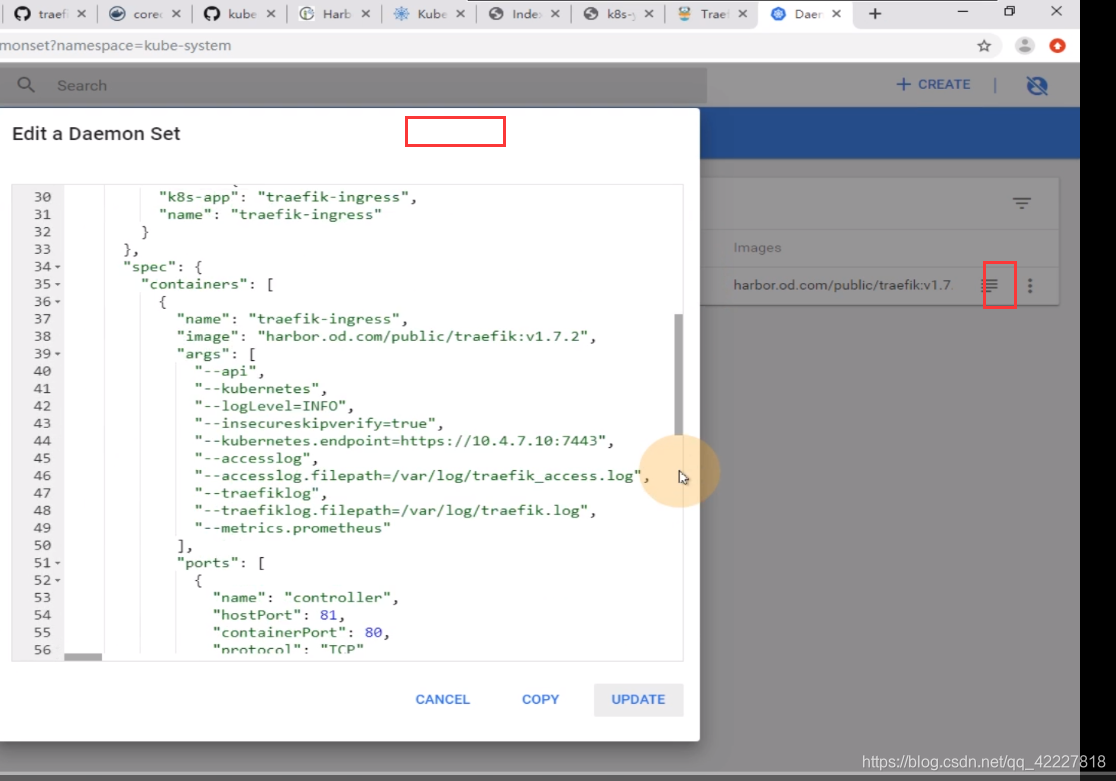Close the Index tab
1116x781 pixels.
555,14
